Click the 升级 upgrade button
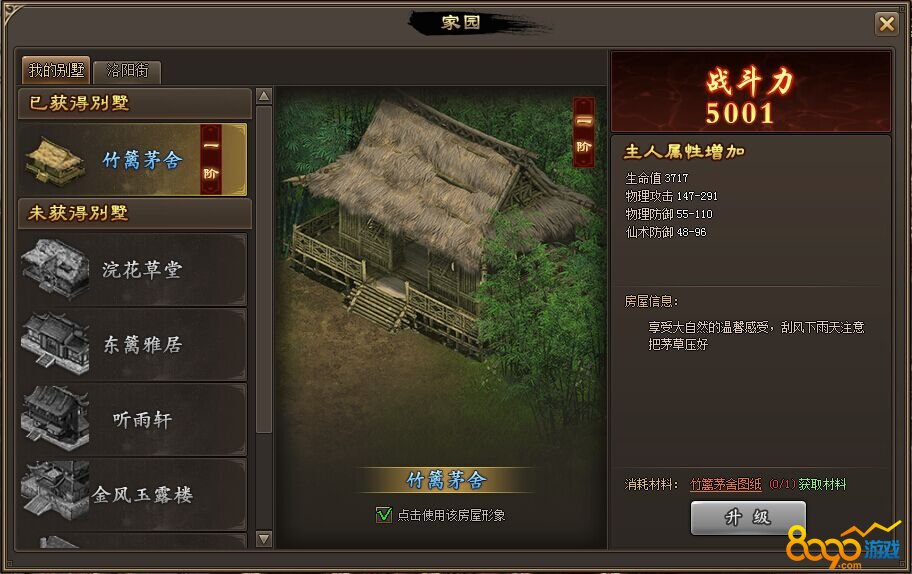The image size is (912, 574). (748, 518)
